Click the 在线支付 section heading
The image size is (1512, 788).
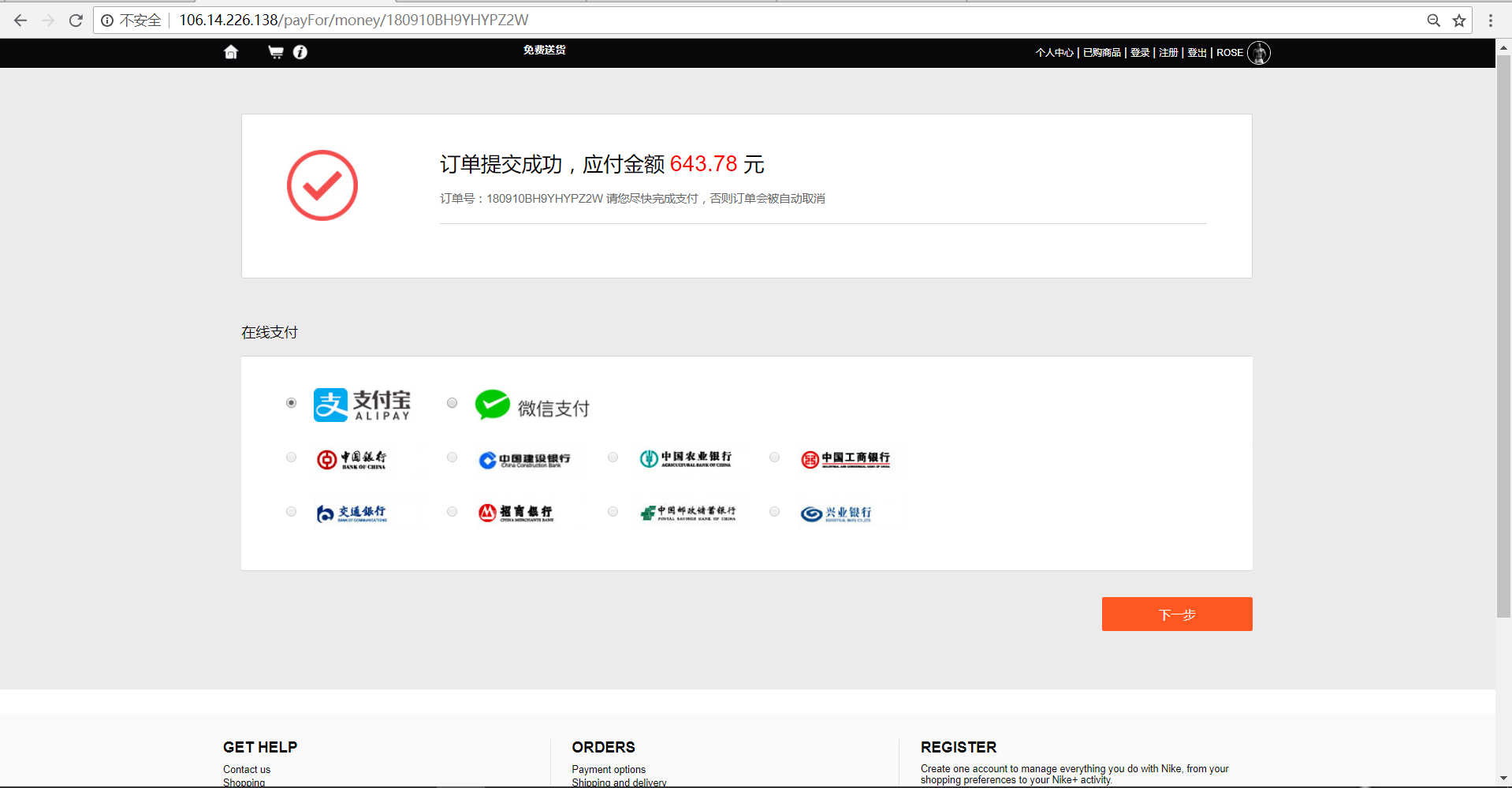click(x=270, y=333)
